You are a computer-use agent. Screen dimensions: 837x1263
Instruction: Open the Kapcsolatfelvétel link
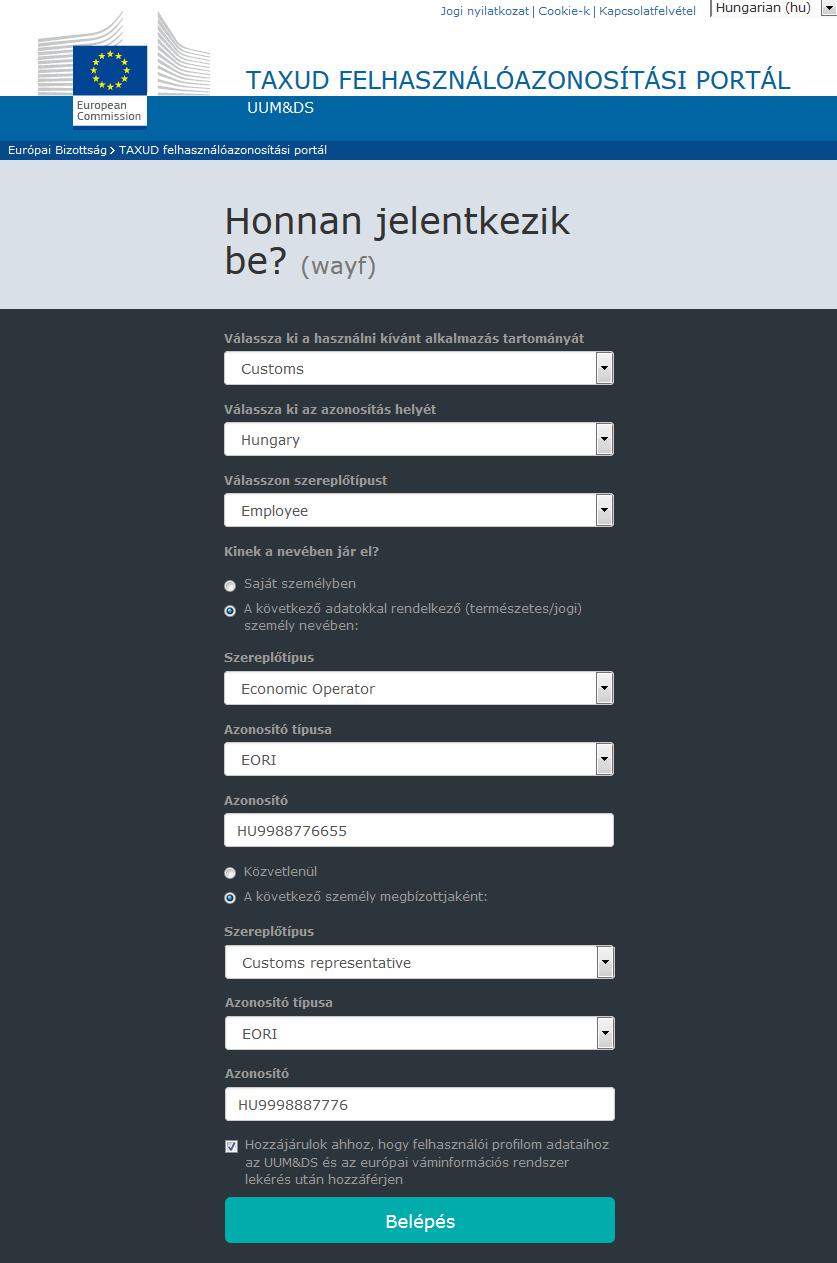[647, 11]
